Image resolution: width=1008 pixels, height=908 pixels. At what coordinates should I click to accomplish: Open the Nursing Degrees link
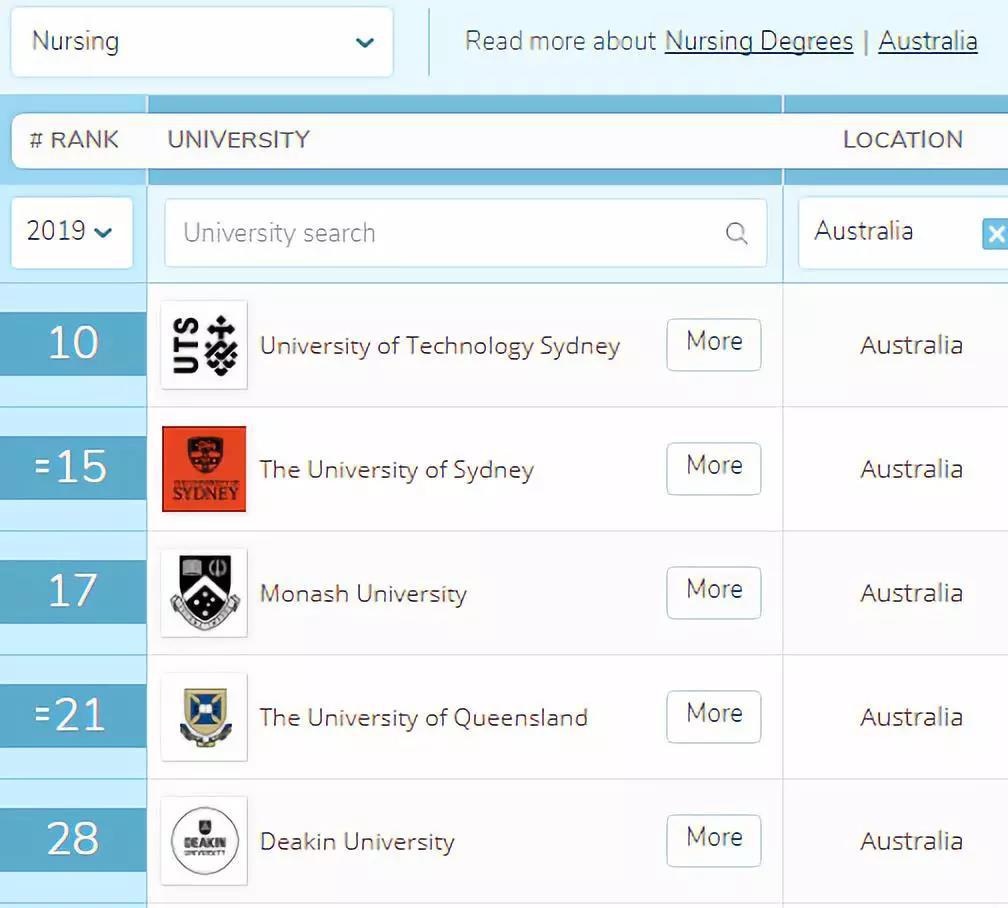coord(758,42)
